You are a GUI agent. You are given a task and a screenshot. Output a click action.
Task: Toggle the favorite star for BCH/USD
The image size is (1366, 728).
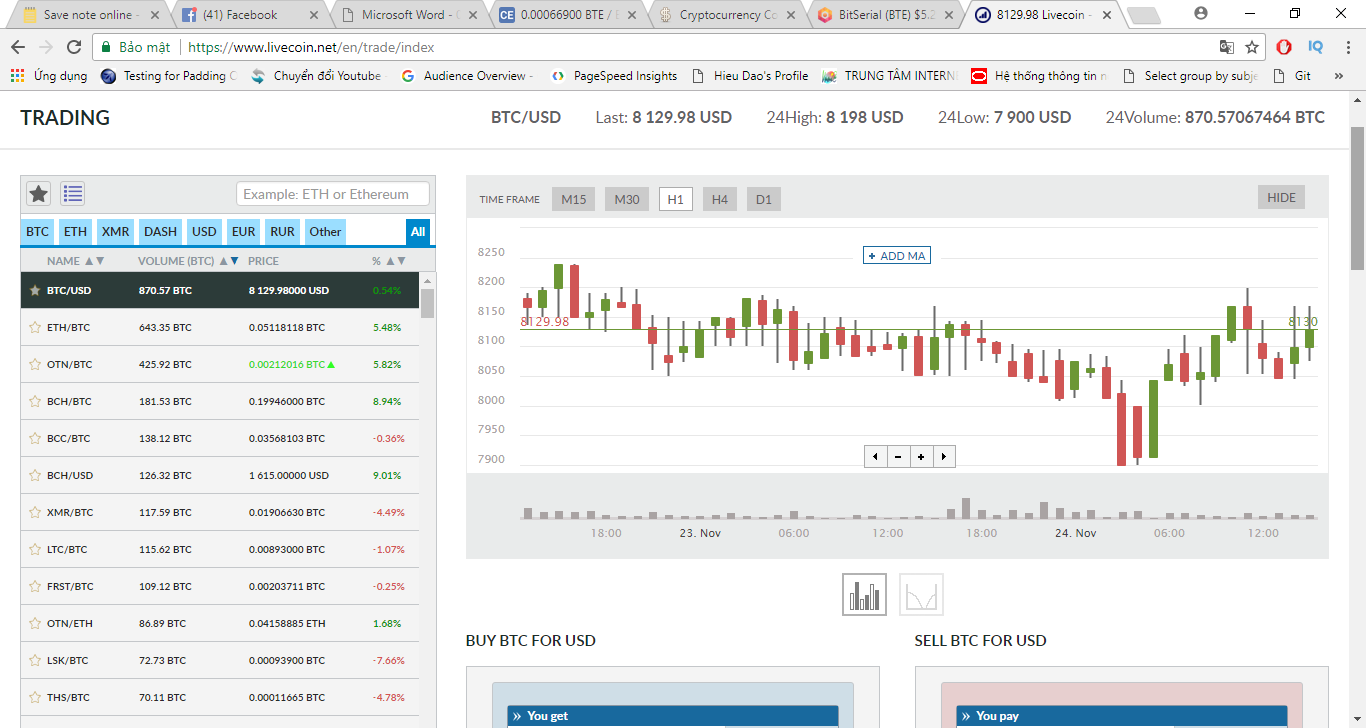coord(35,475)
